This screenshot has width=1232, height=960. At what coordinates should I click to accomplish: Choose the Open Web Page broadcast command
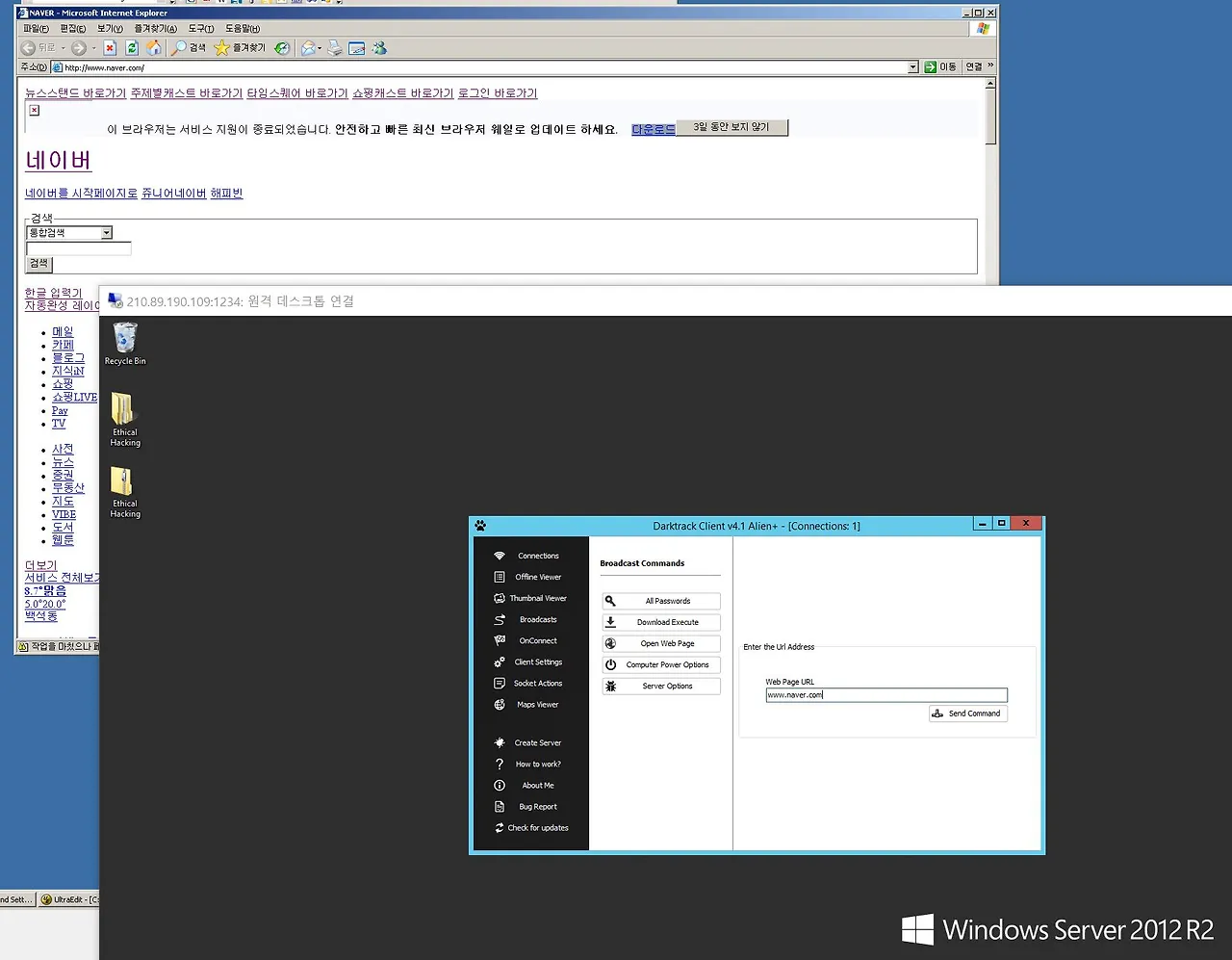point(661,643)
